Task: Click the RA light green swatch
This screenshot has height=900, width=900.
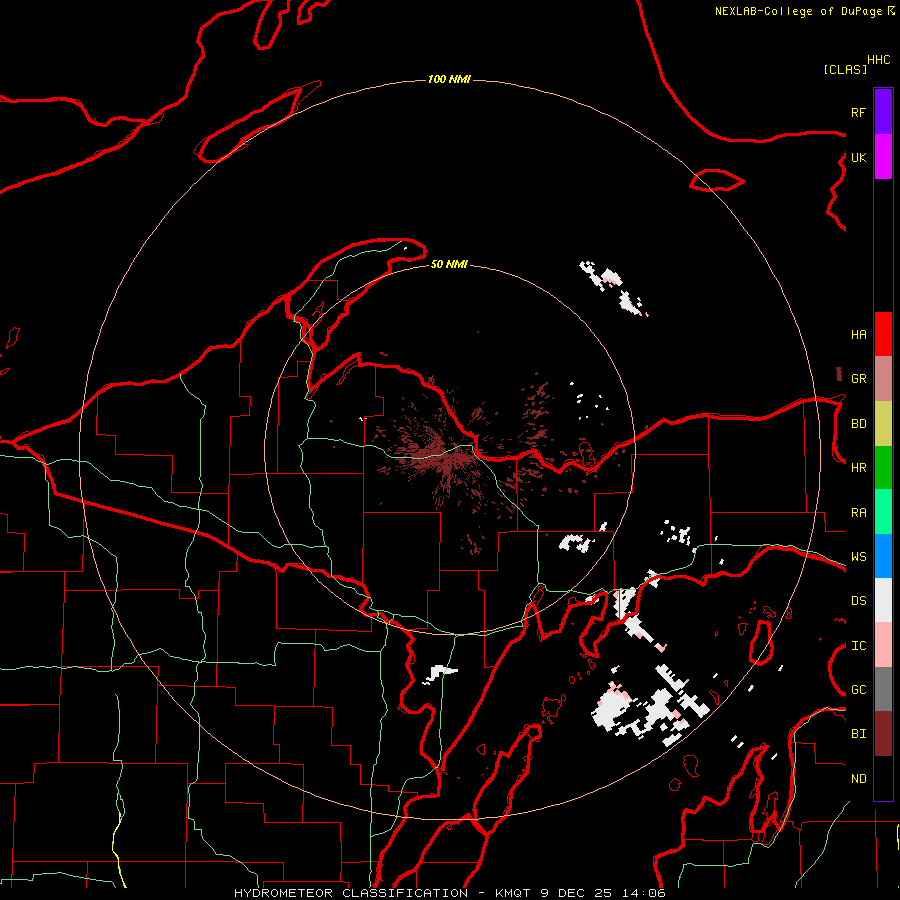Action: point(883,512)
